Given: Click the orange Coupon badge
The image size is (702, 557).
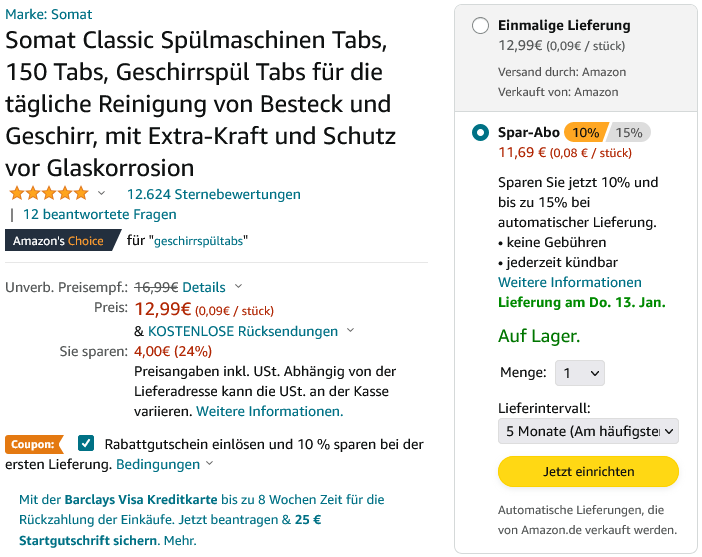Looking at the screenshot, I should pos(31,444).
